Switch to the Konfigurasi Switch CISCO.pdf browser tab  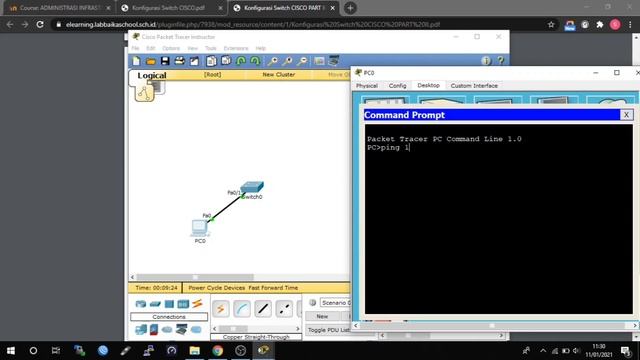point(173,8)
